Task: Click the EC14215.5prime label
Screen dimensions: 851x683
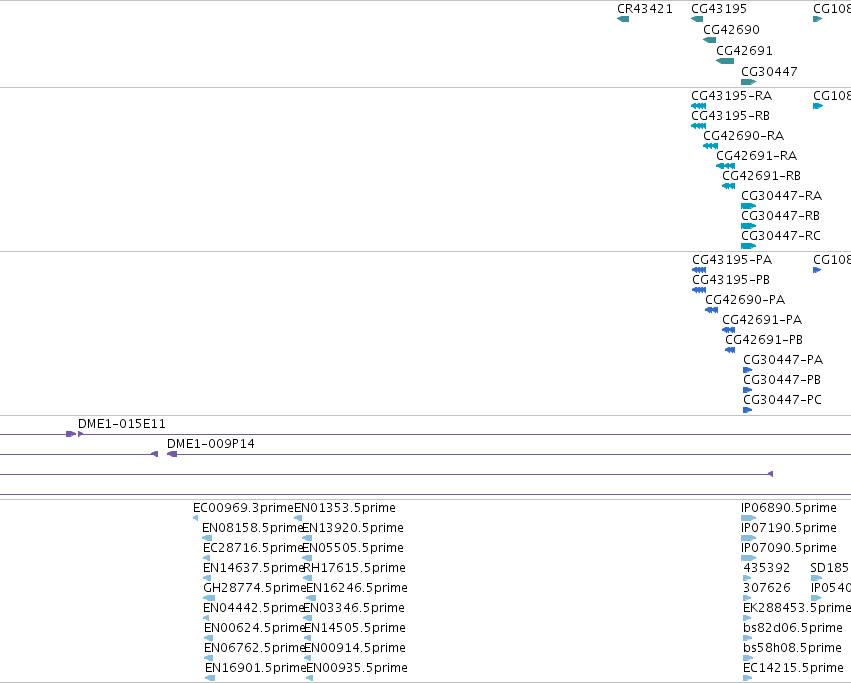Action: 793,668
